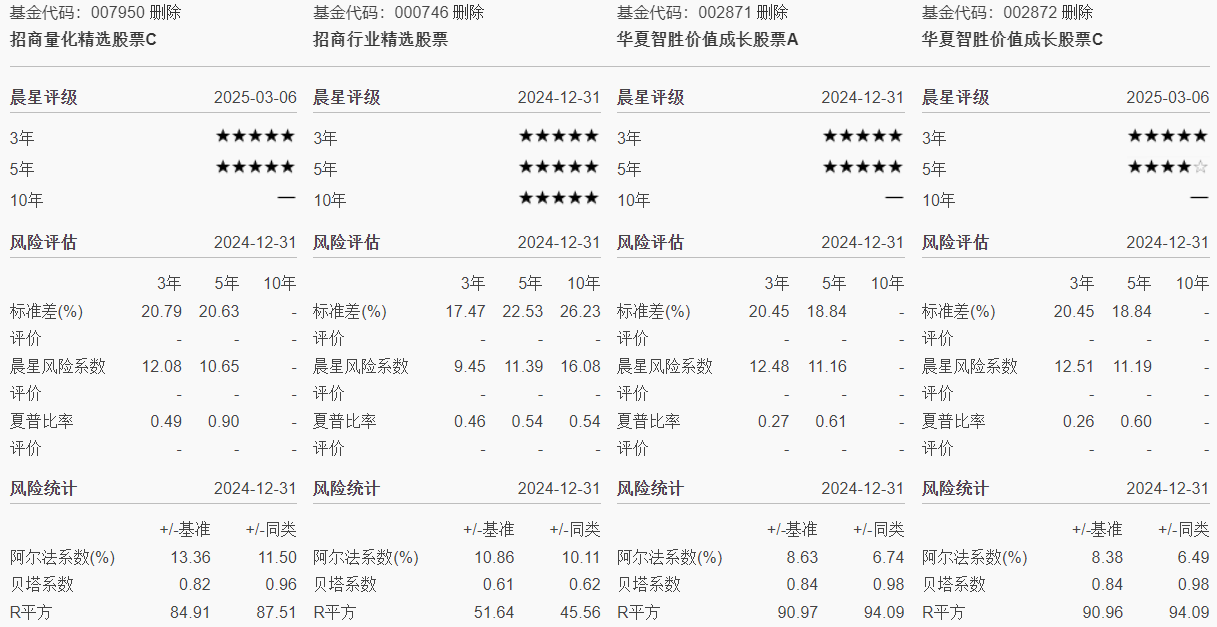
Task: Click the 夏普比率 value 0.46
Action: 470,422
